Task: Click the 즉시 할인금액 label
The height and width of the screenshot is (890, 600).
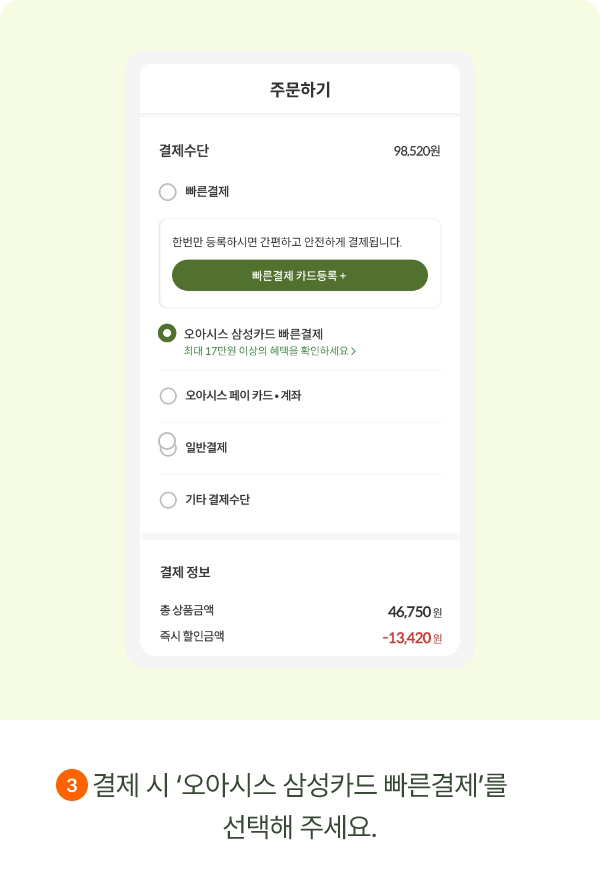Action: click(192, 636)
